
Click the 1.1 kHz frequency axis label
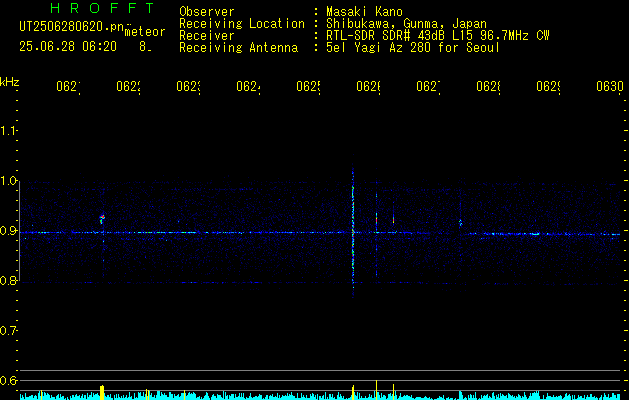pos(8,131)
